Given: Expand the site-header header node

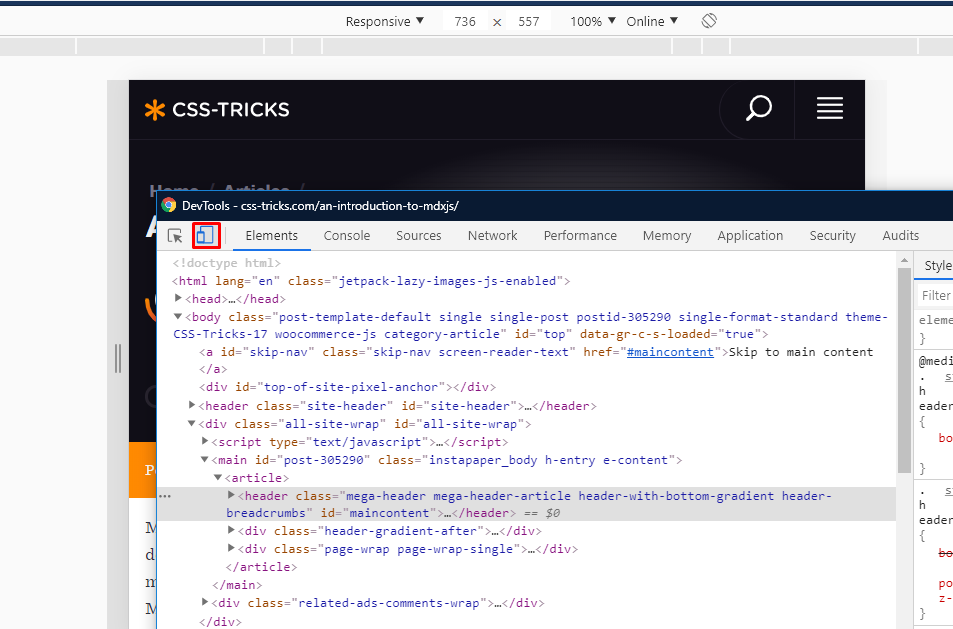Looking at the screenshot, I should pyautogui.click(x=192, y=405).
